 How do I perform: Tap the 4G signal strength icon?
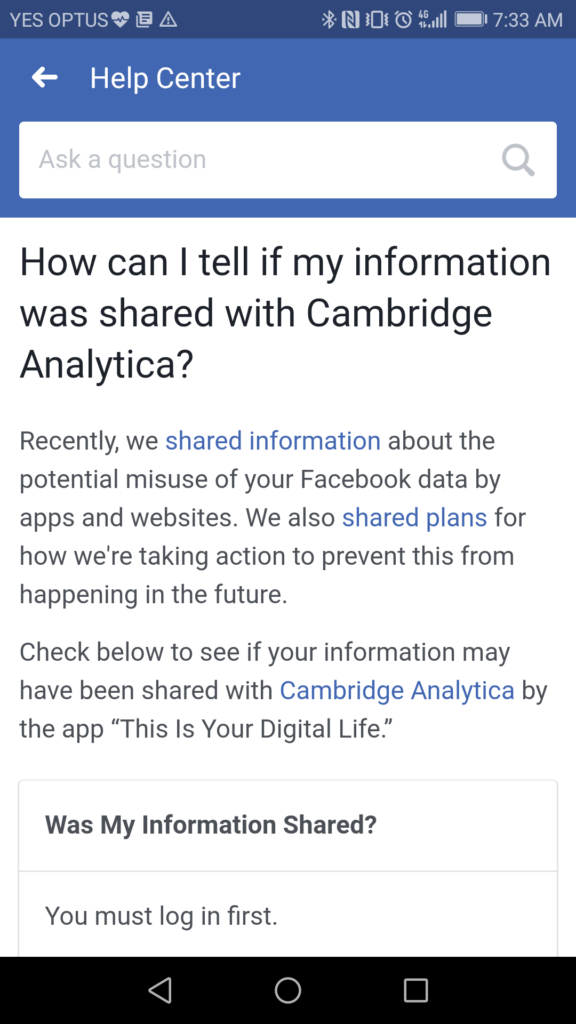(434, 20)
